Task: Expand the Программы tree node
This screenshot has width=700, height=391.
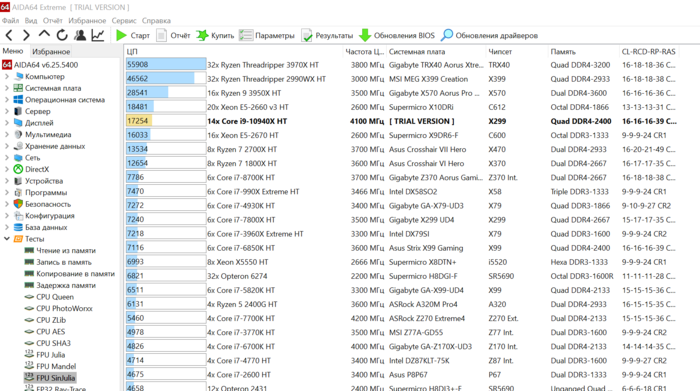Action: coord(7,192)
